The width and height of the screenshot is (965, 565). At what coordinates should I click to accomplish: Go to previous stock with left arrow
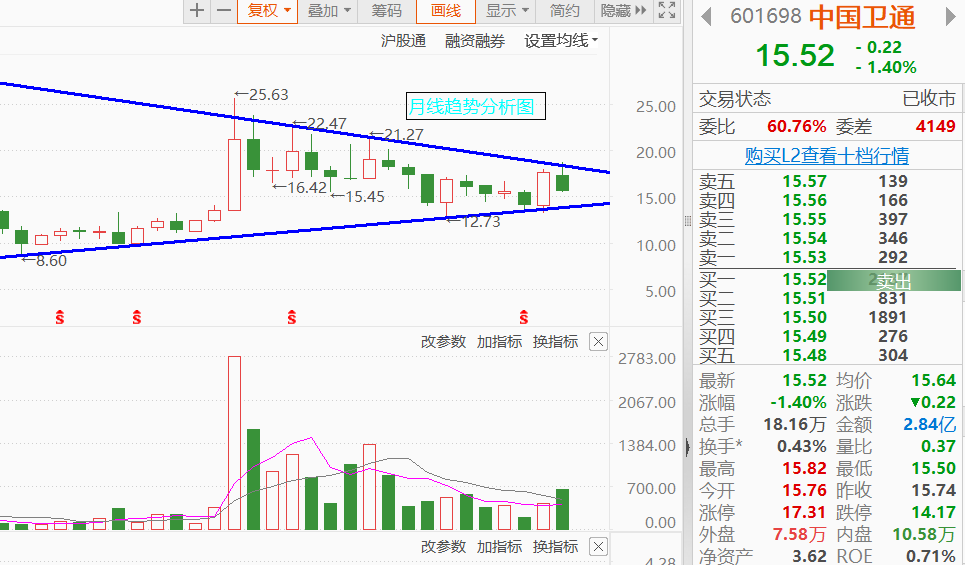[x=707, y=17]
